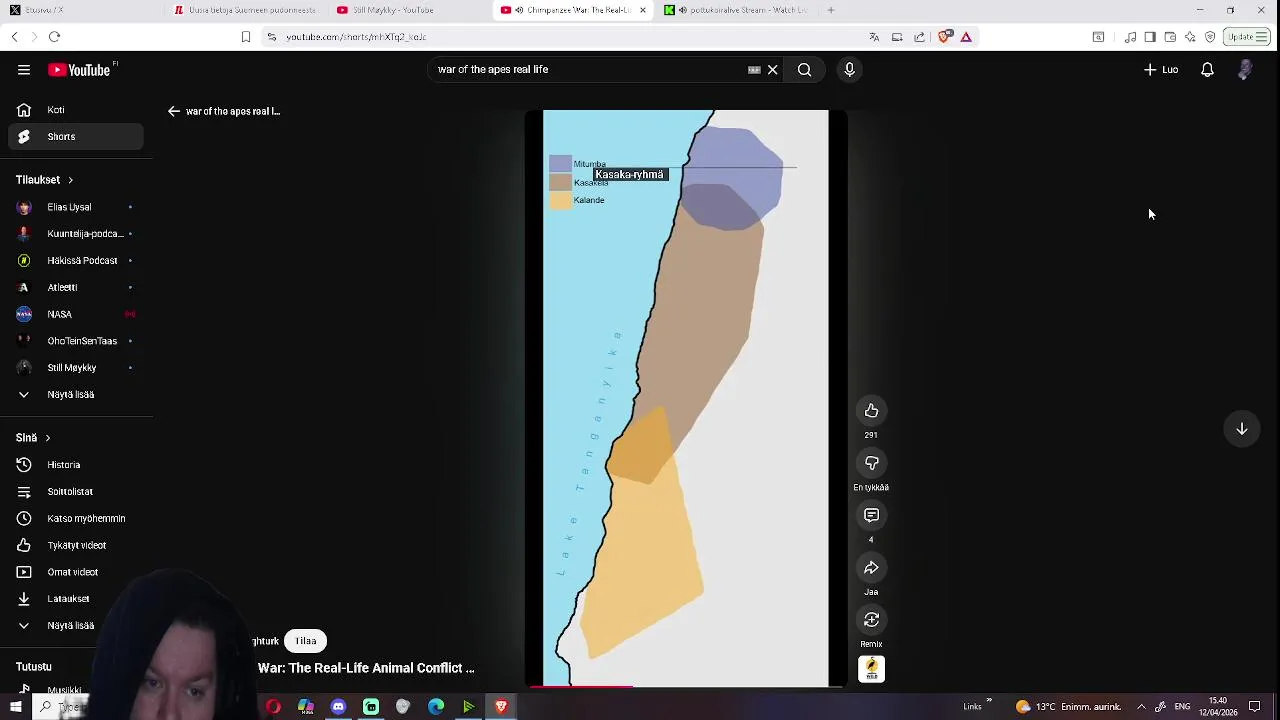Like the Short with thumbs up

pyautogui.click(x=871, y=411)
